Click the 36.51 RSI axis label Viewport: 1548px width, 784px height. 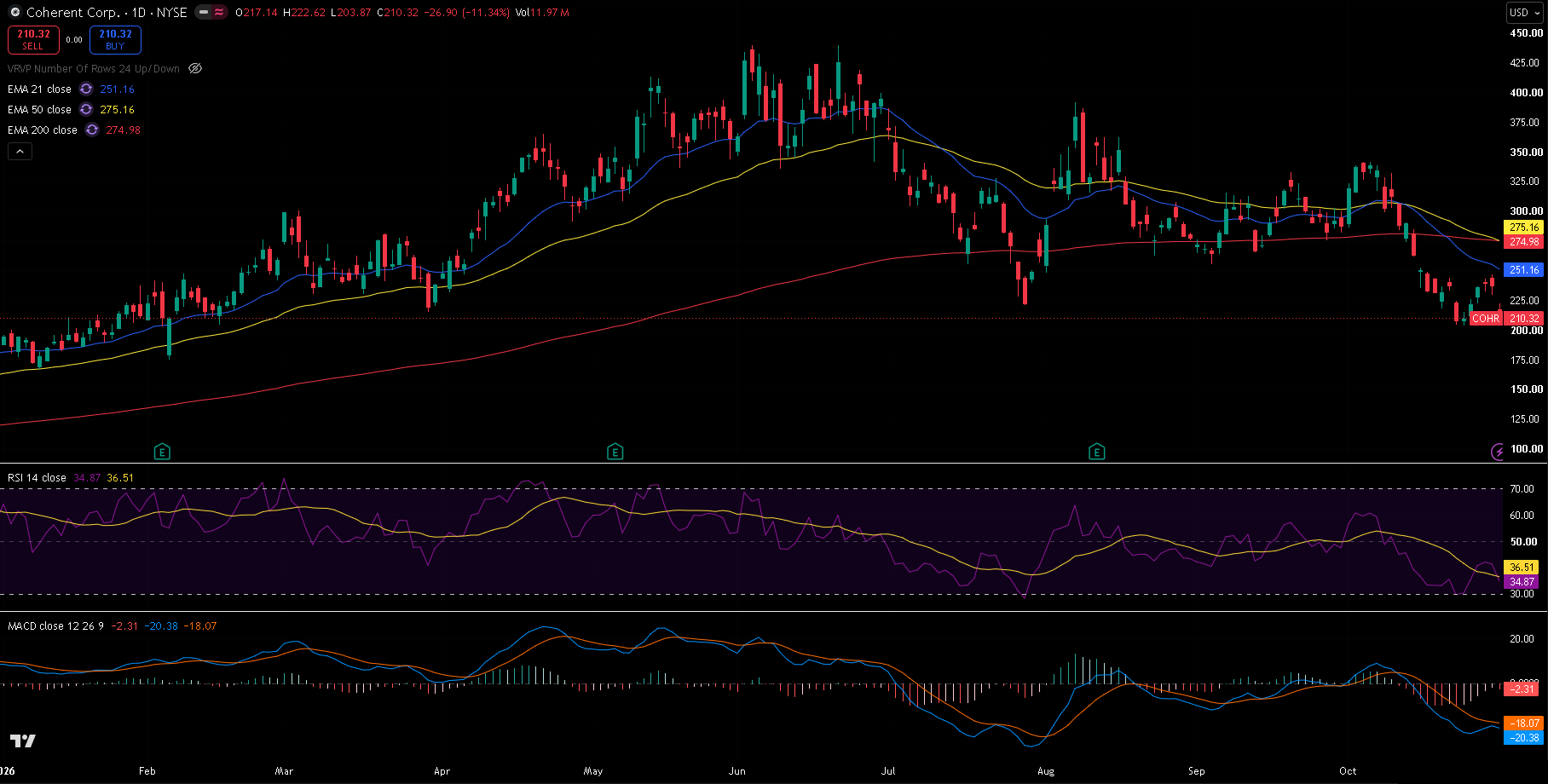1522,568
